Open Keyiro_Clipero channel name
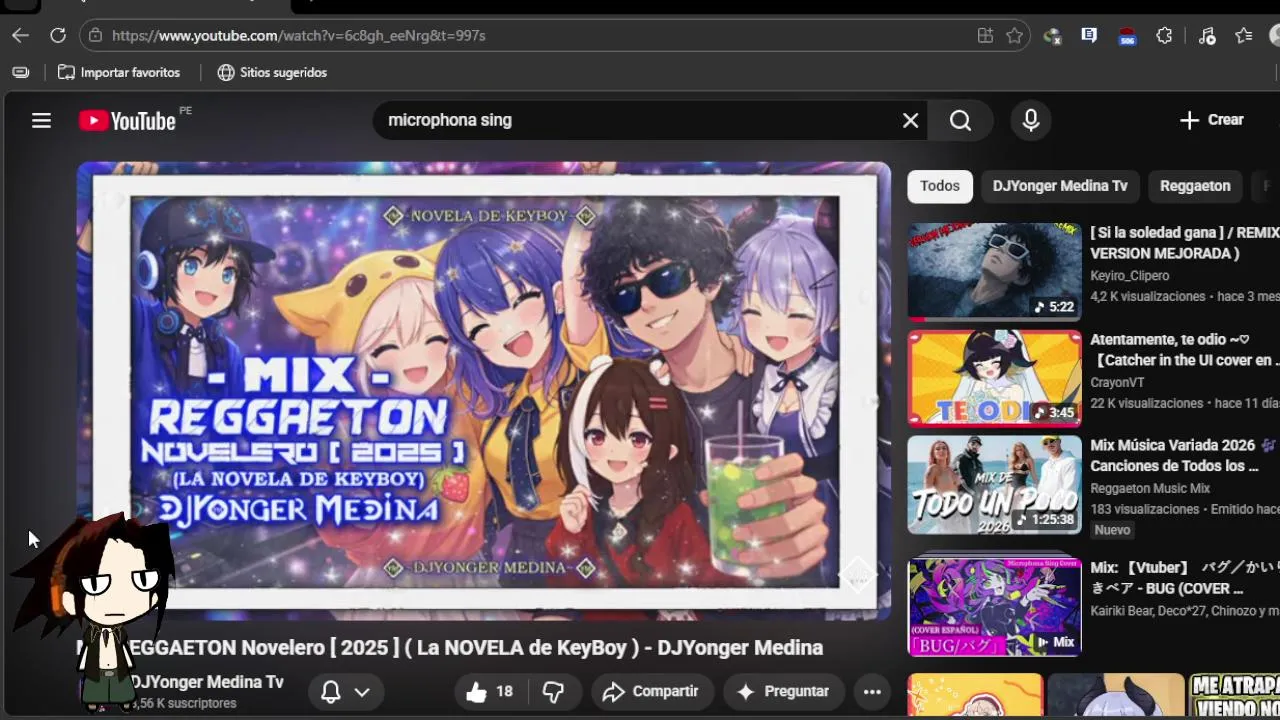 point(1129,276)
